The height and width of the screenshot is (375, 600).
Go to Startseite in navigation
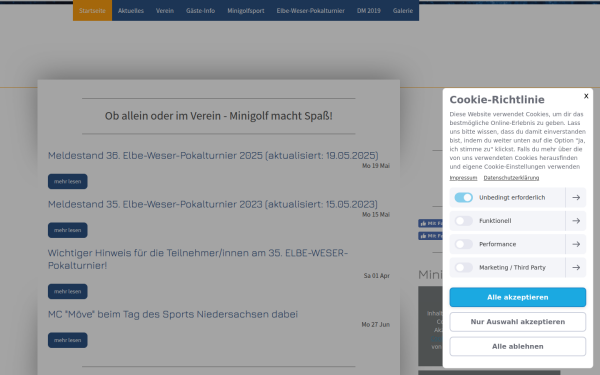(x=92, y=10)
